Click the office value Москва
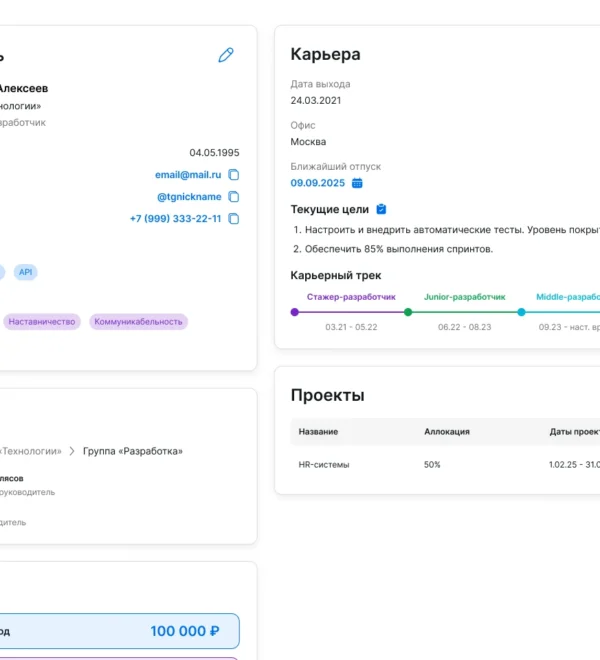 click(308, 142)
